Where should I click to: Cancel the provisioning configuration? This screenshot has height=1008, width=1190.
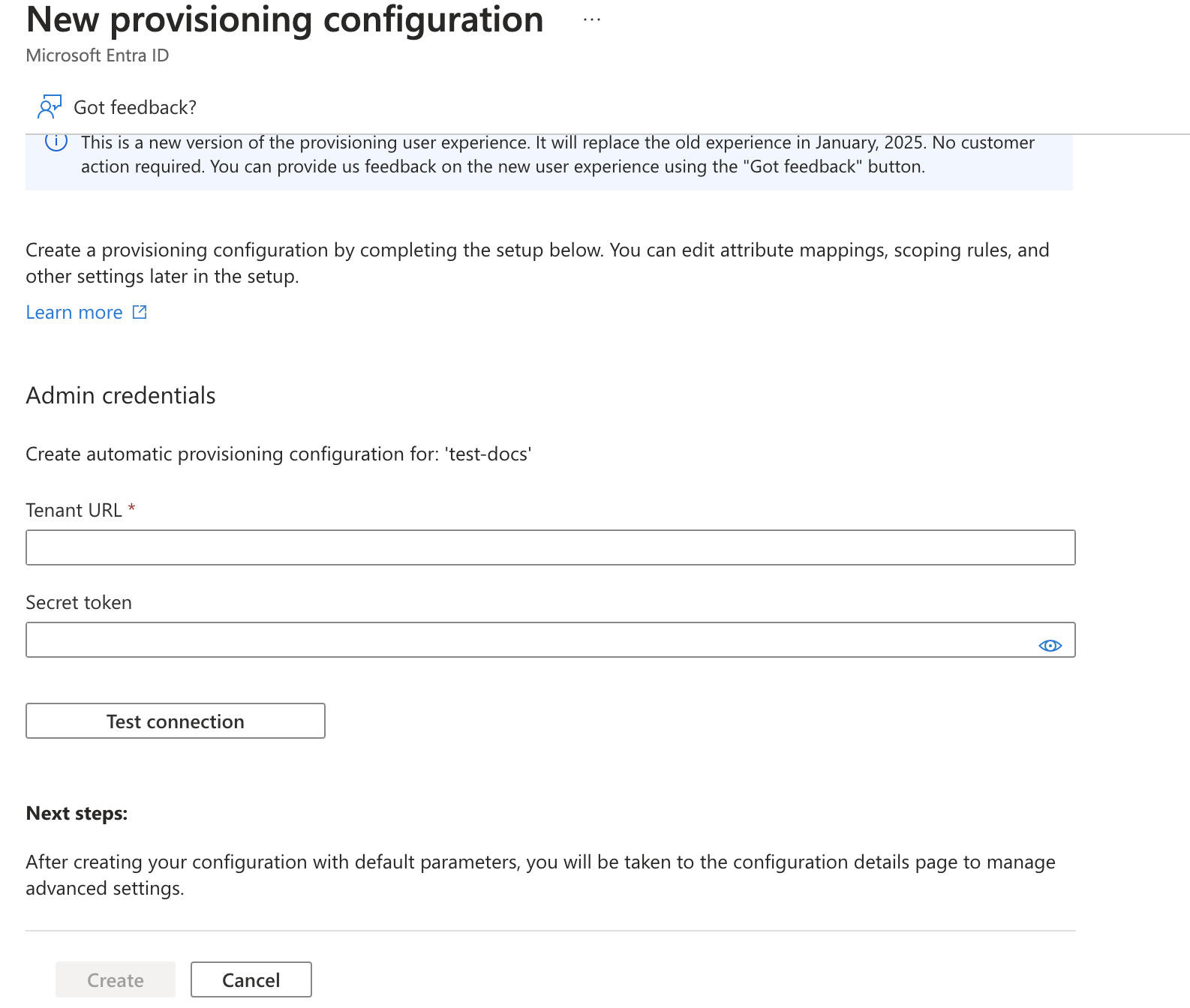[x=251, y=979]
